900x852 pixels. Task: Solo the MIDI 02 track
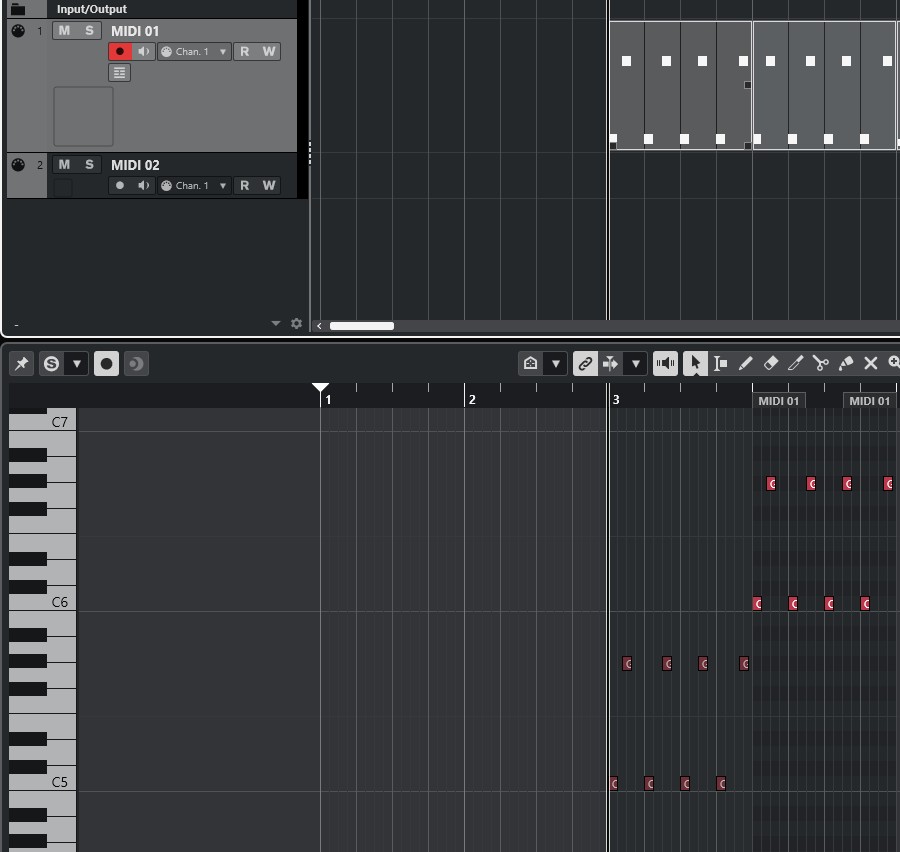click(89, 165)
